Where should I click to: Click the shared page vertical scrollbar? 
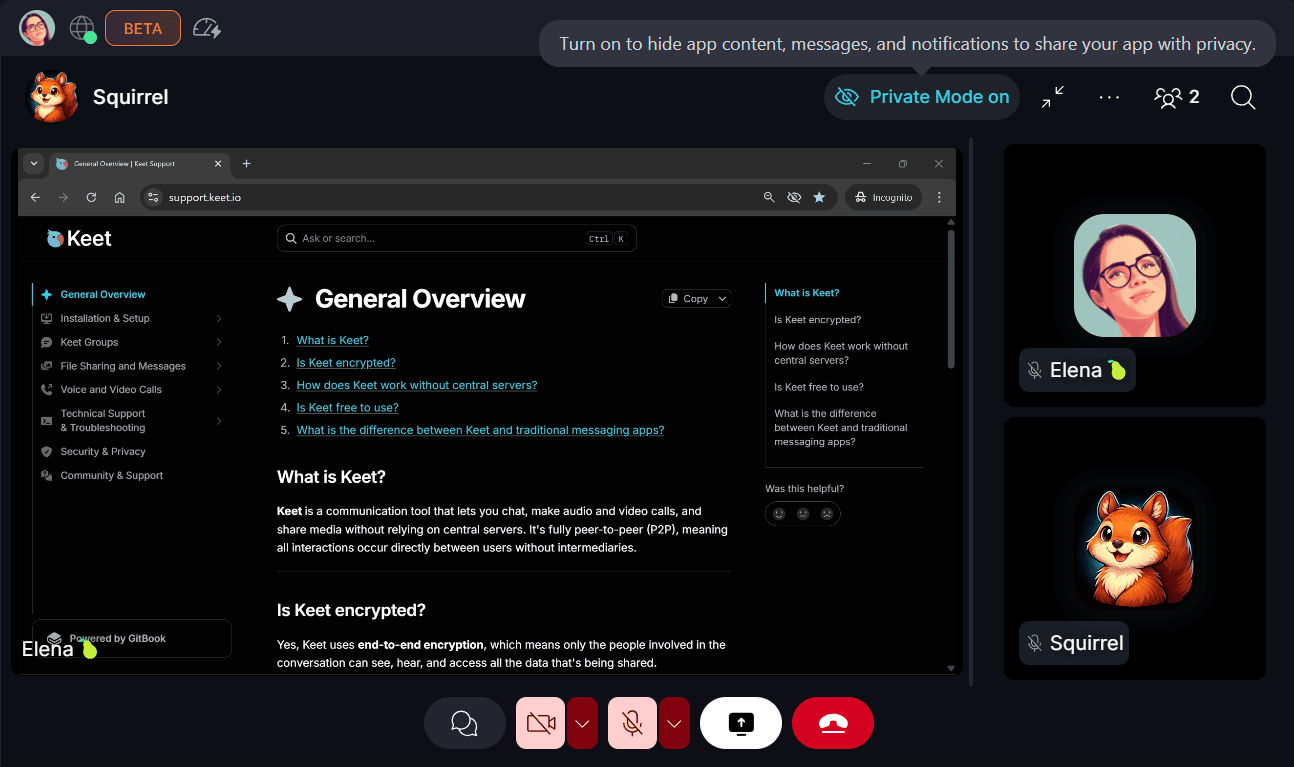pyautogui.click(x=951, y=298)
